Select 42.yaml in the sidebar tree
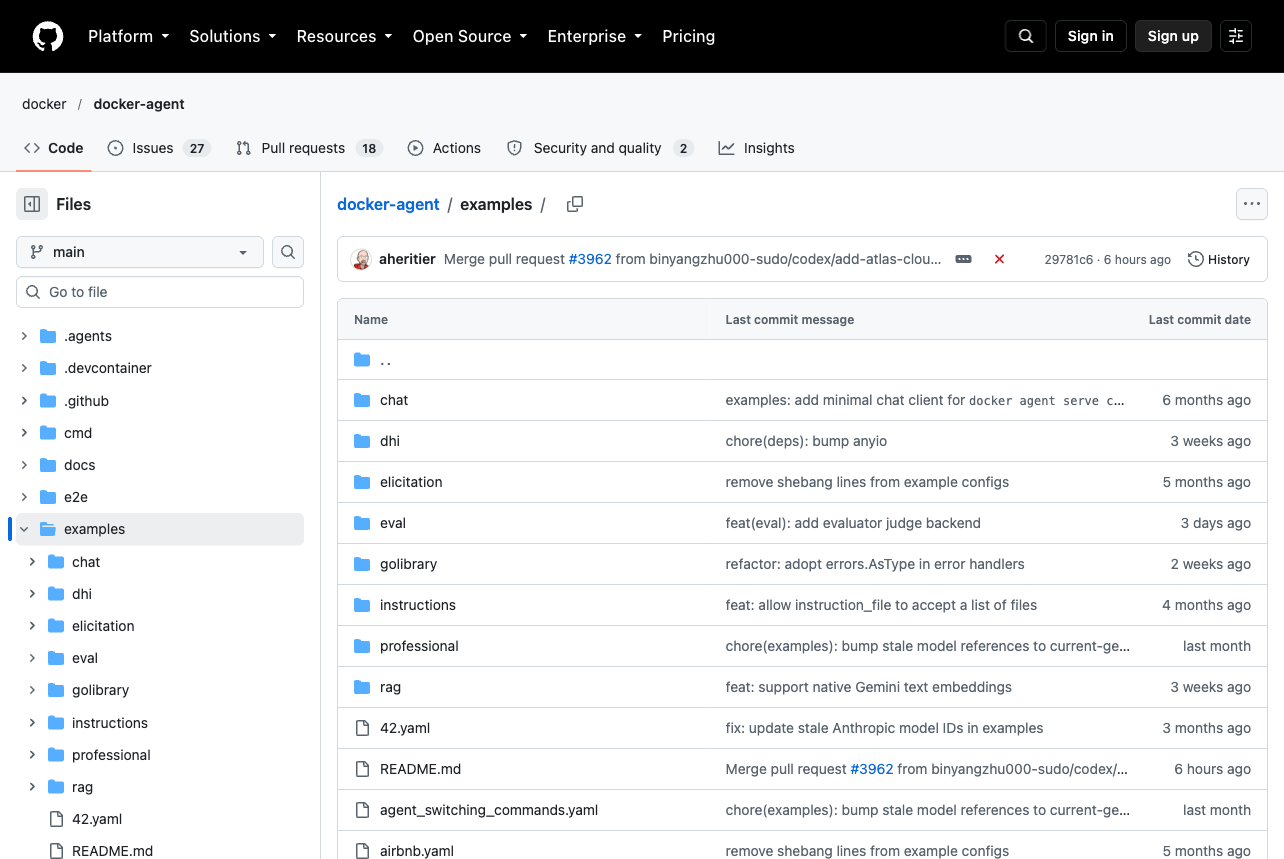Screen dimensions: 1284x859 [x=97, y=819]
